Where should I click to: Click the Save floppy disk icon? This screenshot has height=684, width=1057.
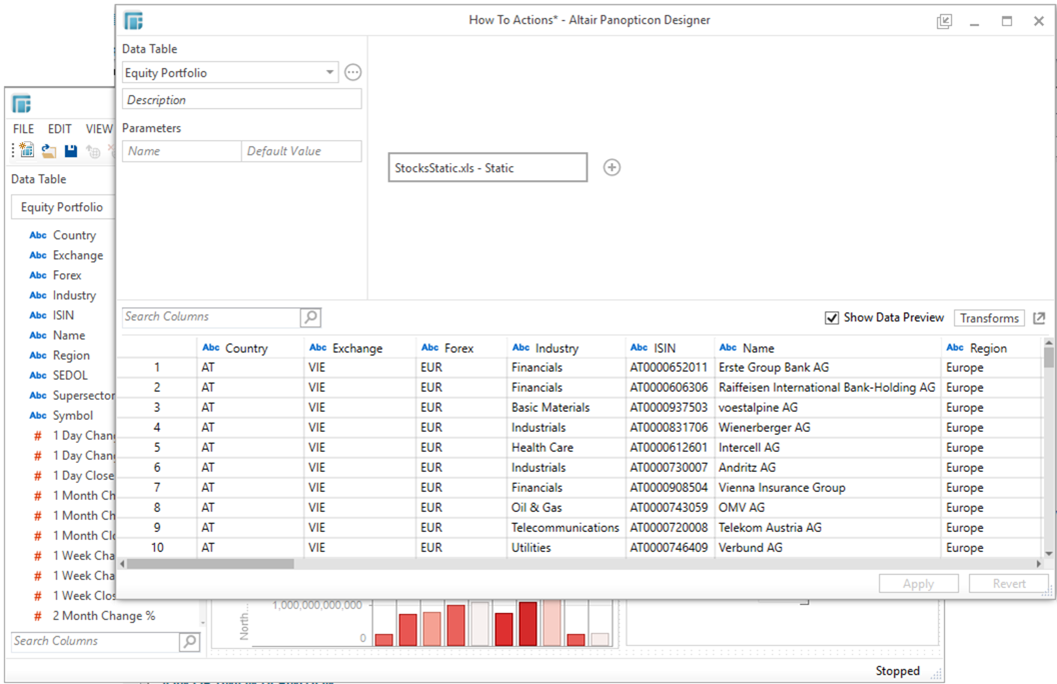71,151
